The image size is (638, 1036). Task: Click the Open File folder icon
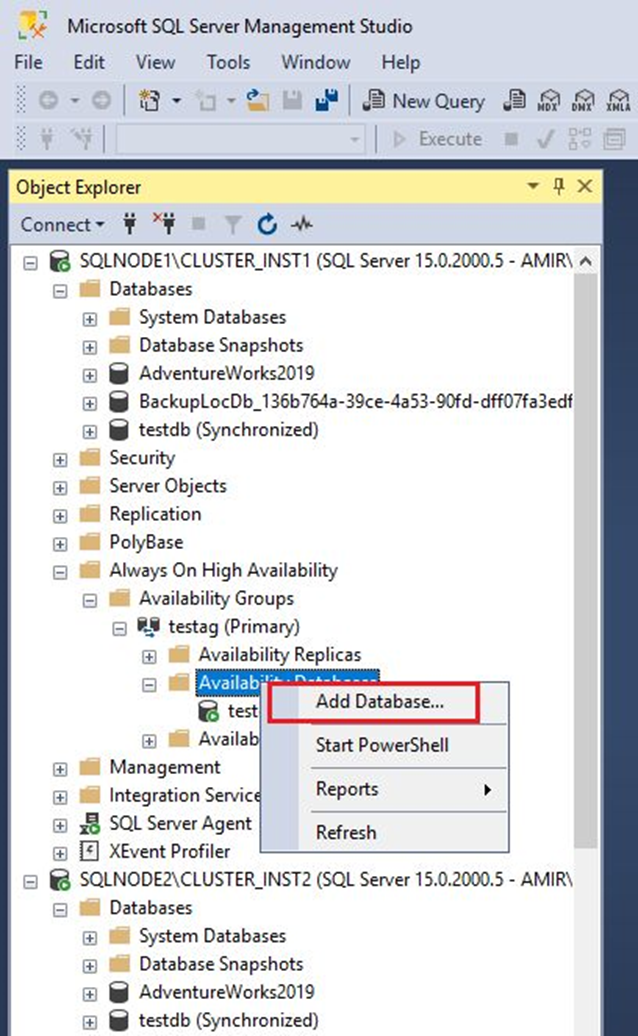(259, 101)
